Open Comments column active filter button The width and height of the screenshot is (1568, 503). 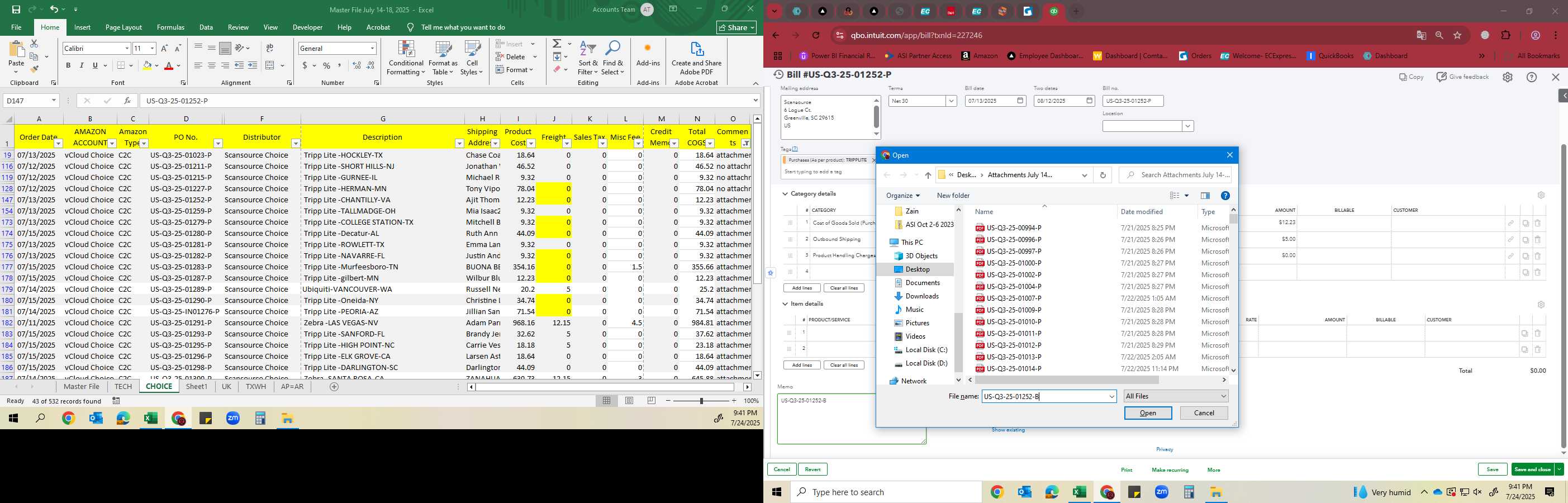pyautogui.click(x=745, y=144)
